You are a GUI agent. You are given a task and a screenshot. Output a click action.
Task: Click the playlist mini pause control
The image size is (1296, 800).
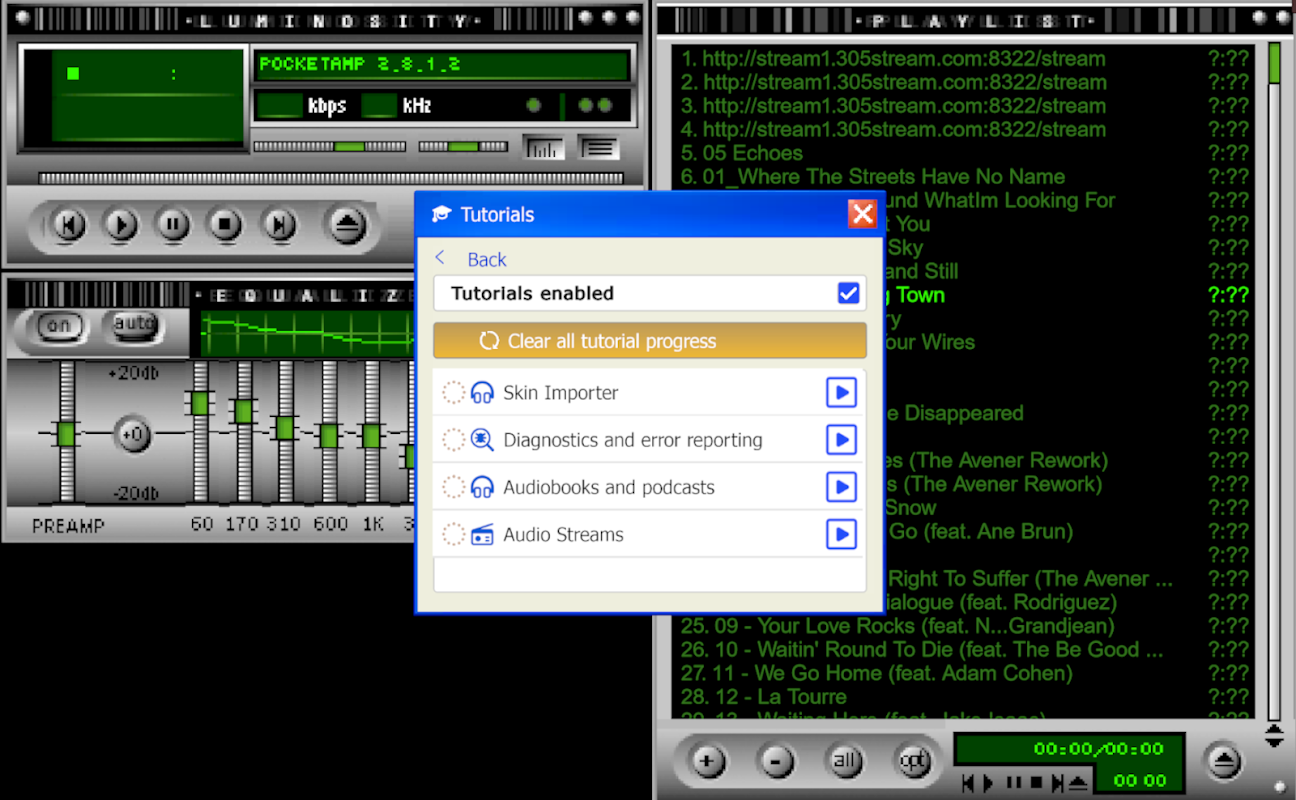1014,782
